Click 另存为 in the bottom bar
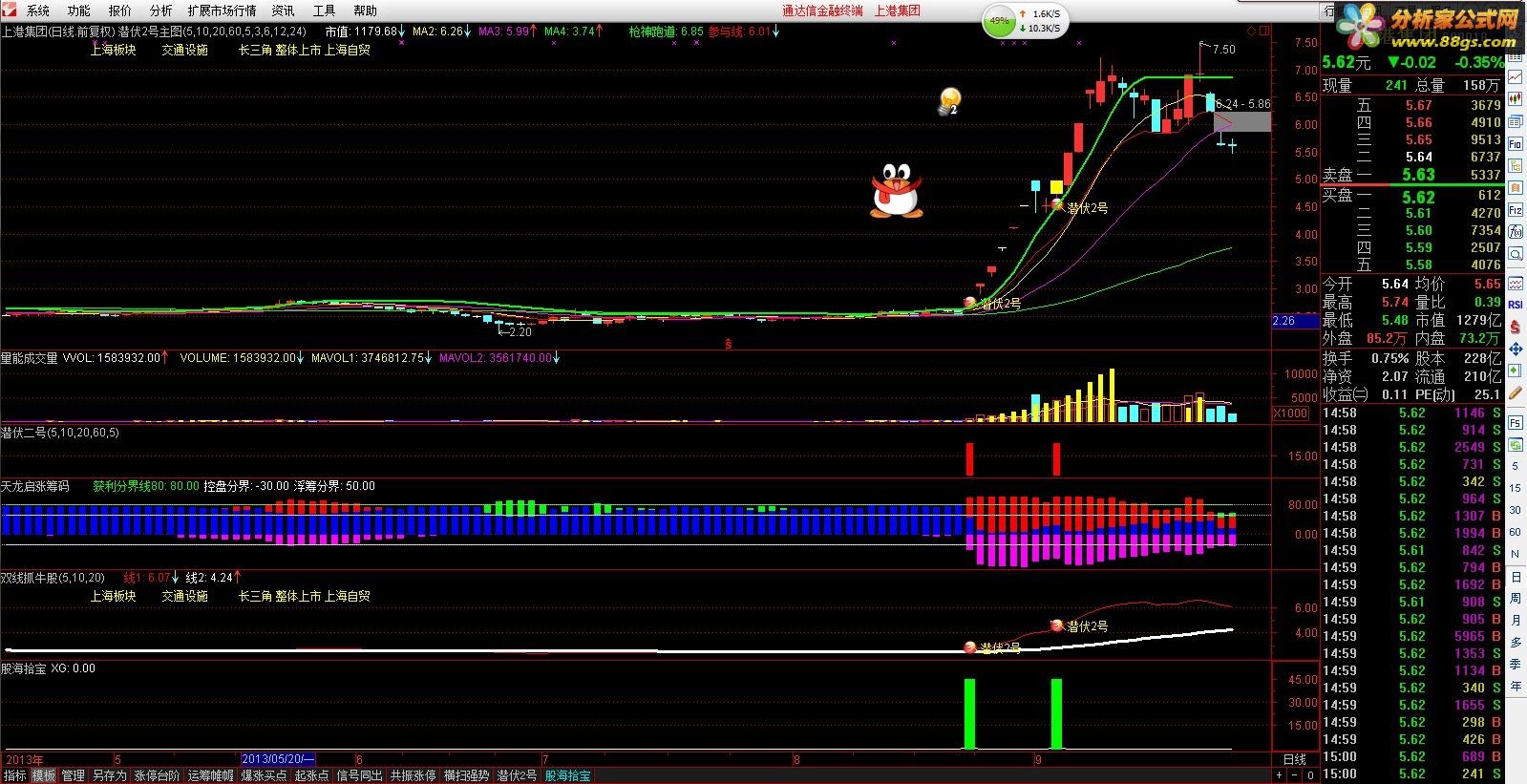 (x=110, y=775)
